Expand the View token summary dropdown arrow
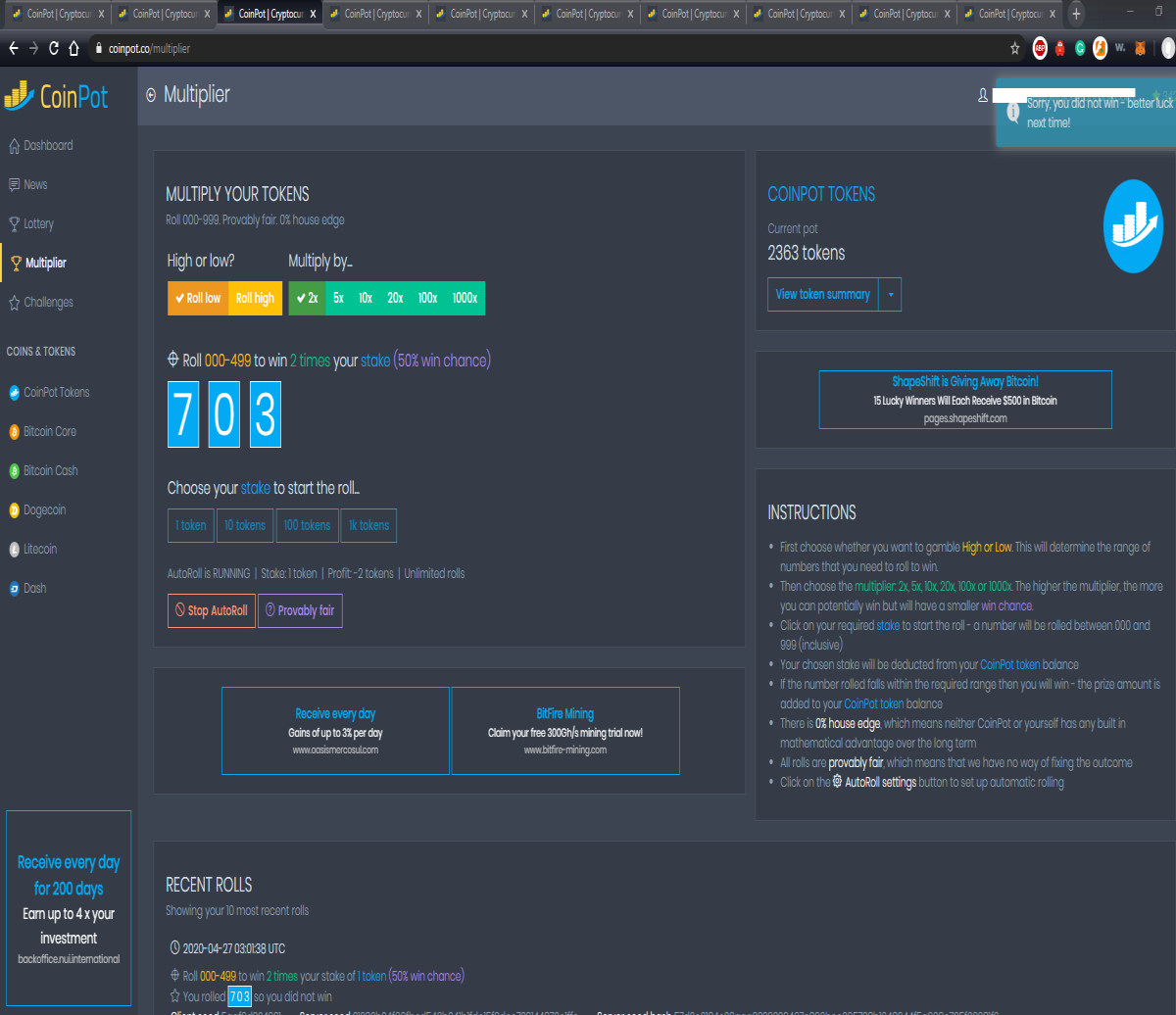Viewport: 1176px width, 1015px height. pyautogui.click(x=890, y=294)
